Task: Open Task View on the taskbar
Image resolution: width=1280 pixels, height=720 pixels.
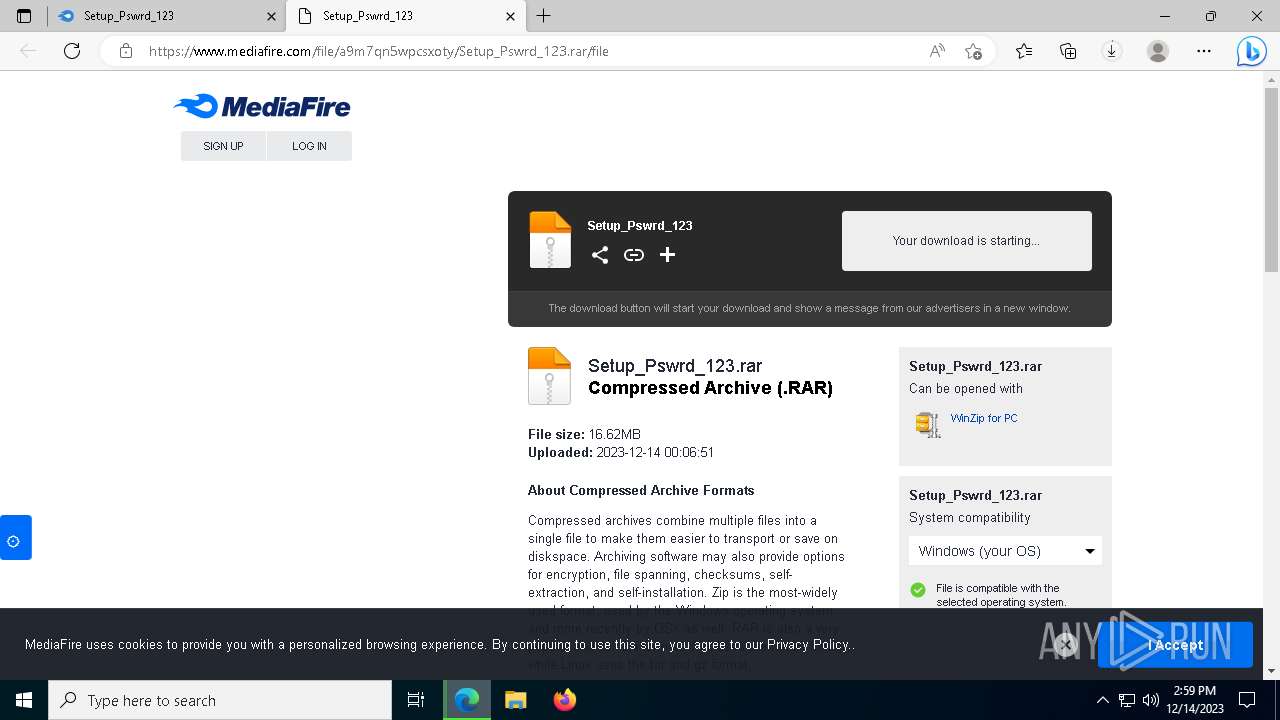Action: pyautogui.click(x=416, y=700)
